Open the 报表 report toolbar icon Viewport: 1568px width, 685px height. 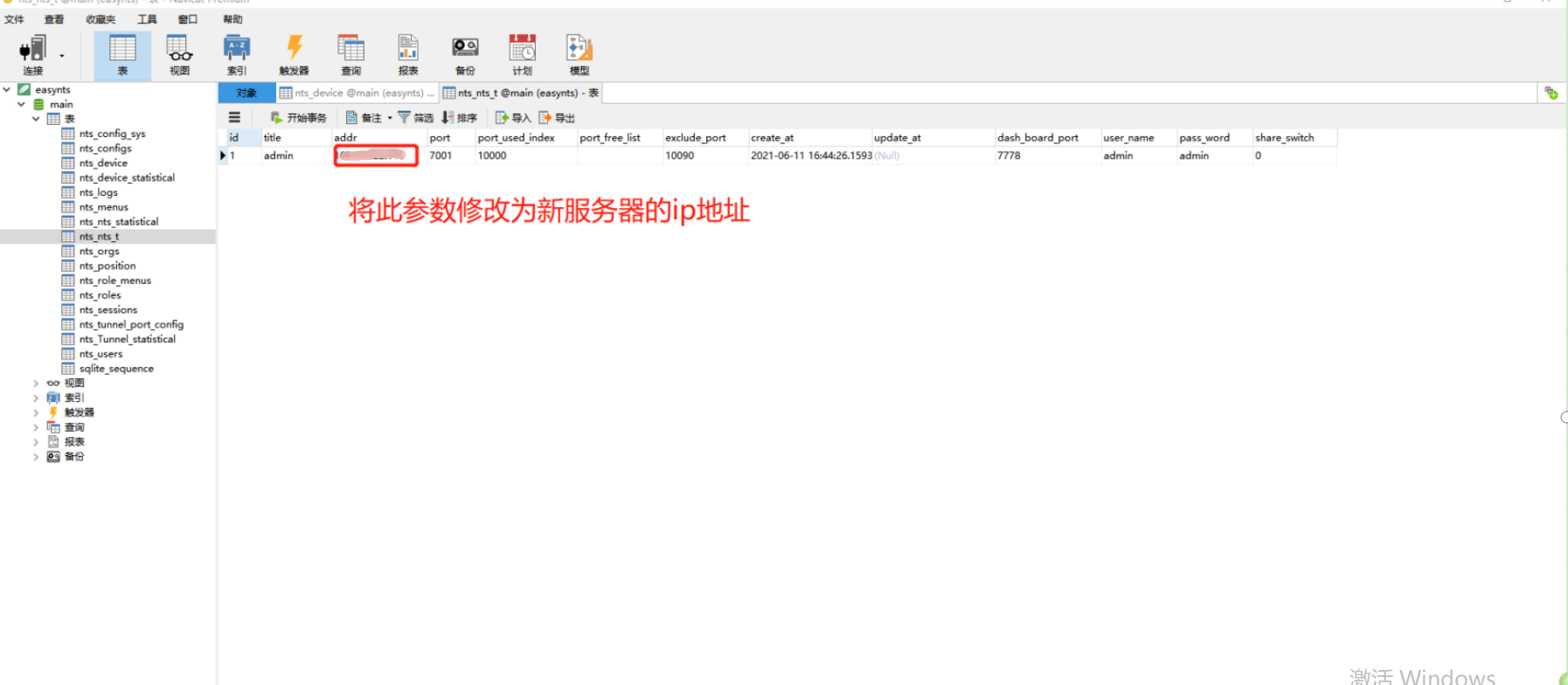[x=408, y=55]
